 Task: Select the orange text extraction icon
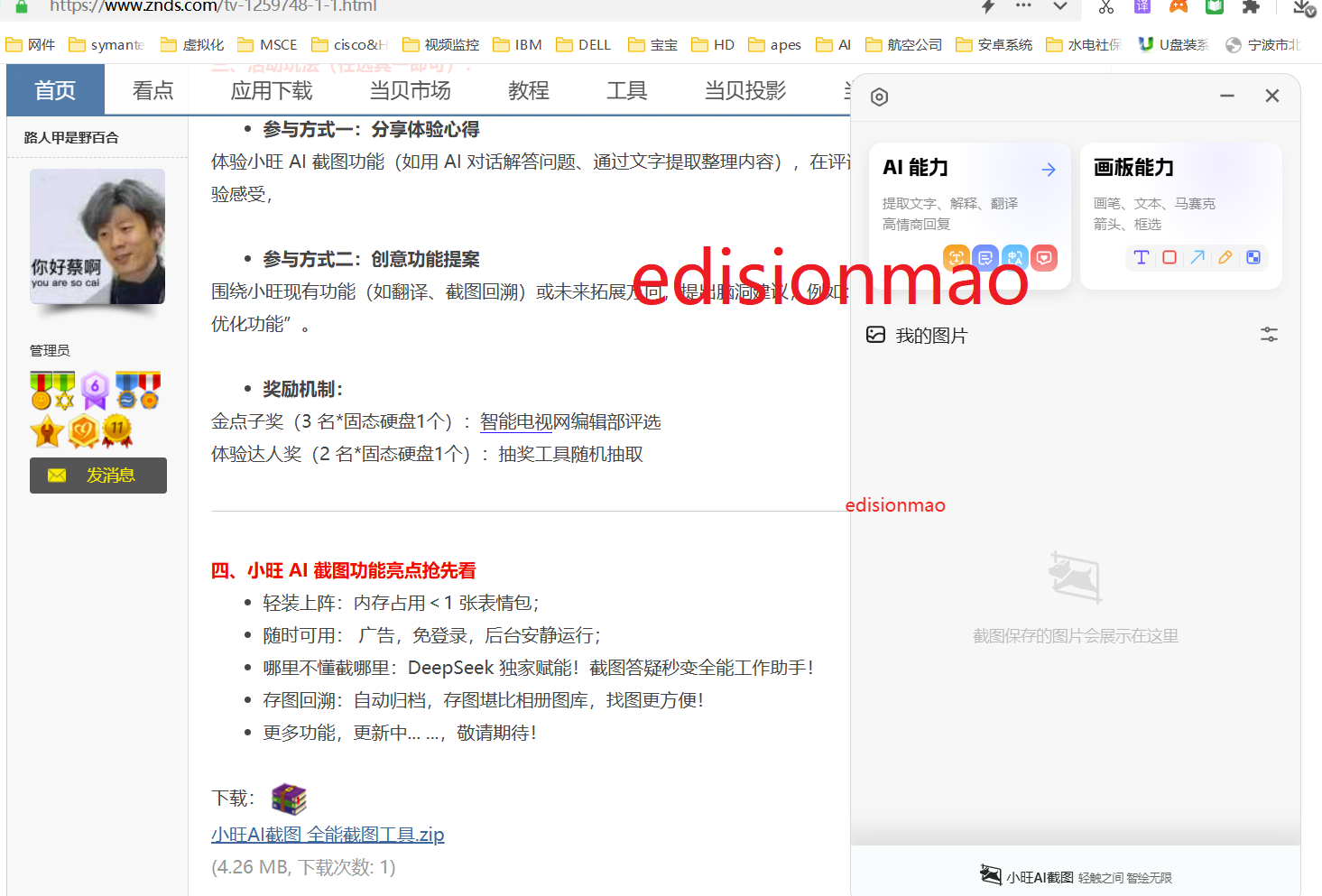pyautogui.click(x=957, y=257)
